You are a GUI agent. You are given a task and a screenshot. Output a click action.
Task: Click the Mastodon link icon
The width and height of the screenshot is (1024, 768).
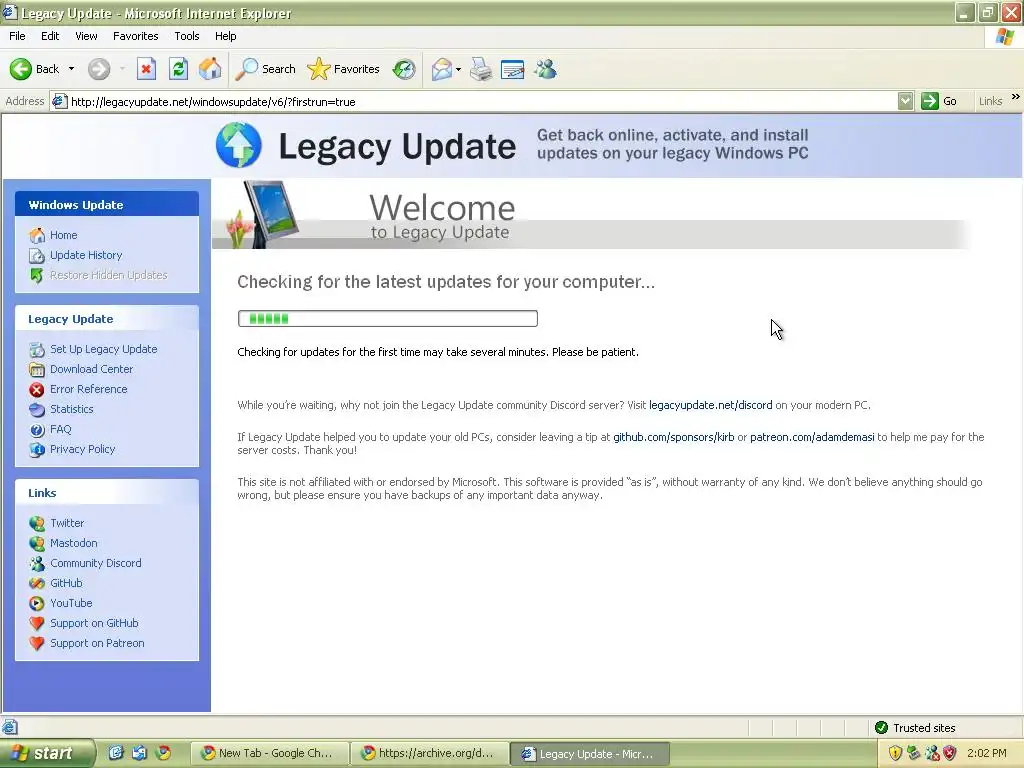click(x=37, y=543)
